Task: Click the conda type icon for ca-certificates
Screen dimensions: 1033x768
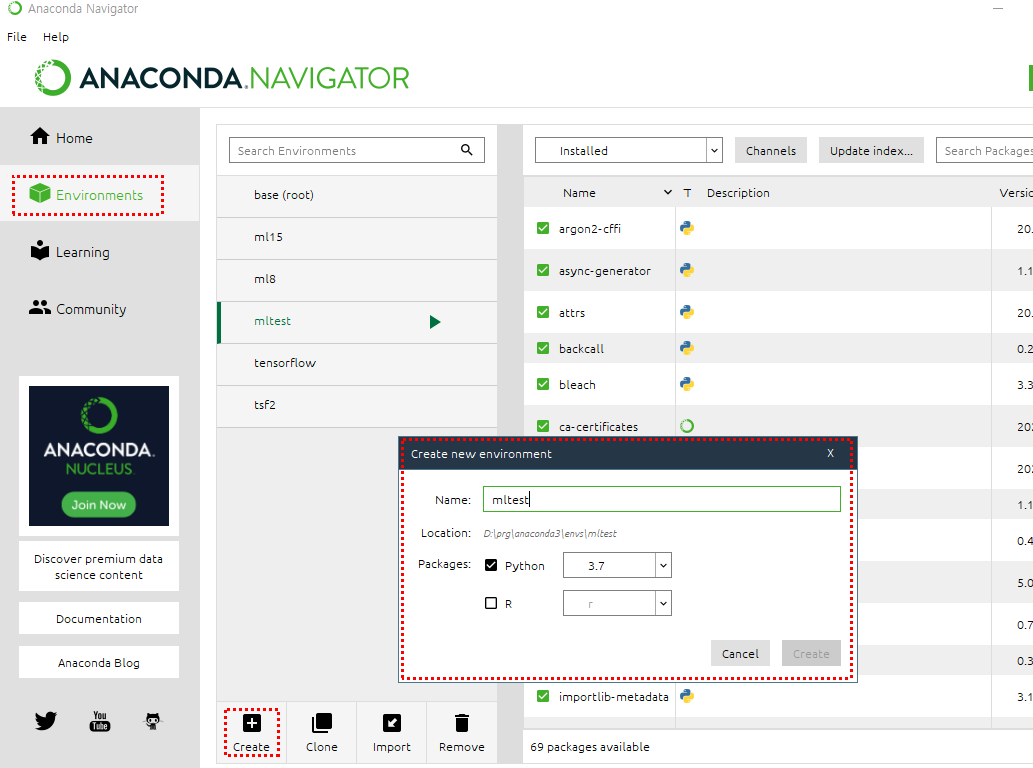Action: [687, 426]
